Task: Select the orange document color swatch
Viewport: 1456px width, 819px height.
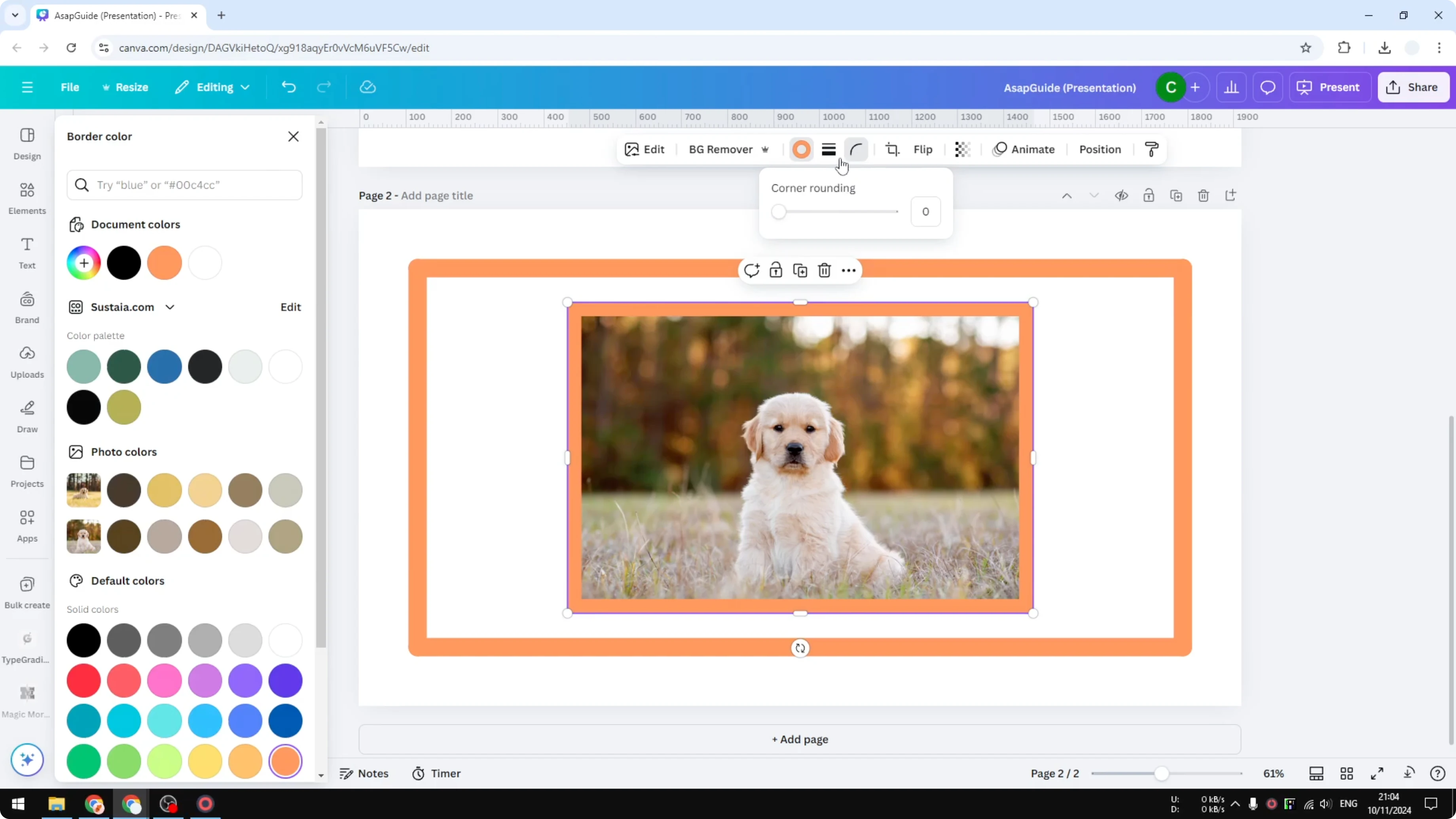Action: pos(165,262)
